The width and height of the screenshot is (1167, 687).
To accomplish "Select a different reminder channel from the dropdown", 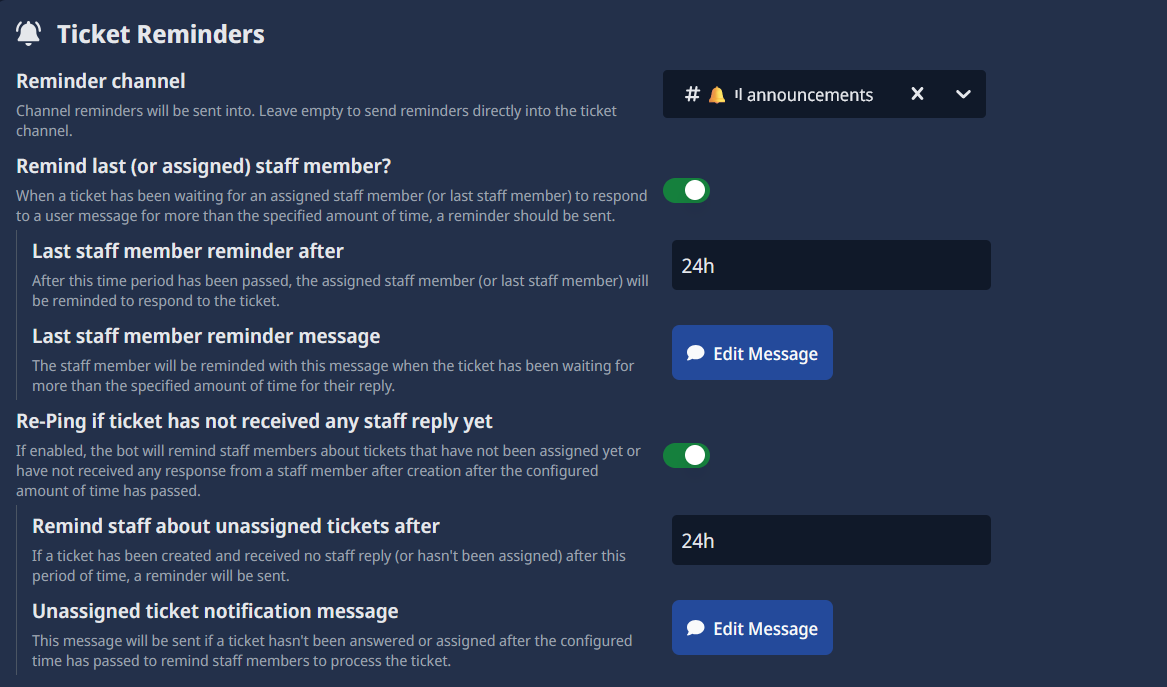I will (x=963, y=94).
